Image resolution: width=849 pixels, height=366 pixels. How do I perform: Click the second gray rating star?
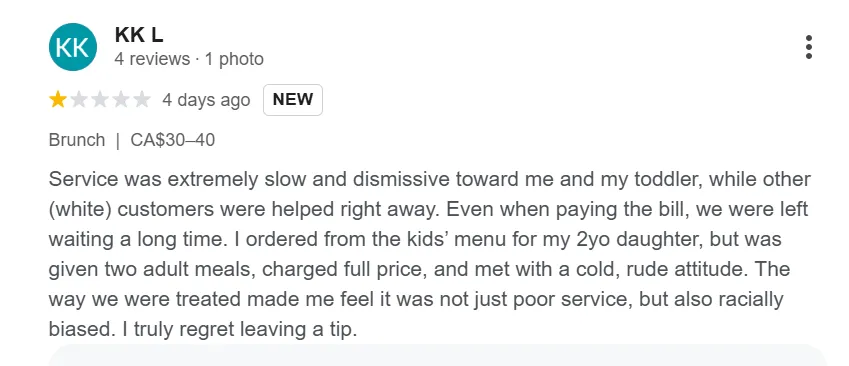click(x=79, y=100)
